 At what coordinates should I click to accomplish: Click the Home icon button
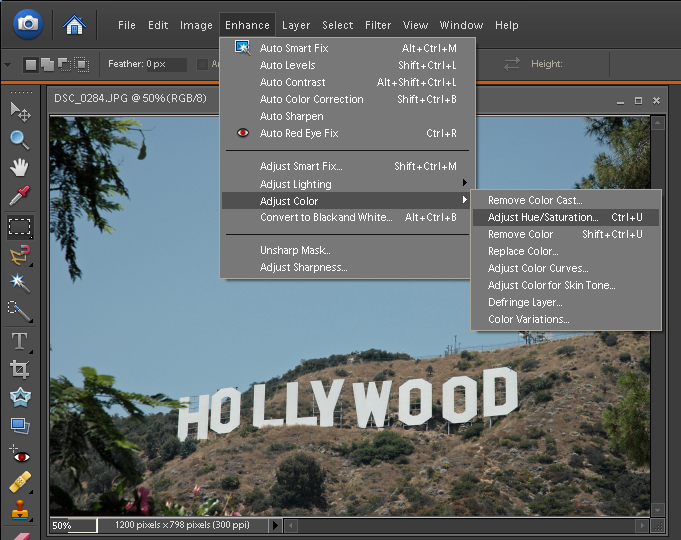[74, 24]
